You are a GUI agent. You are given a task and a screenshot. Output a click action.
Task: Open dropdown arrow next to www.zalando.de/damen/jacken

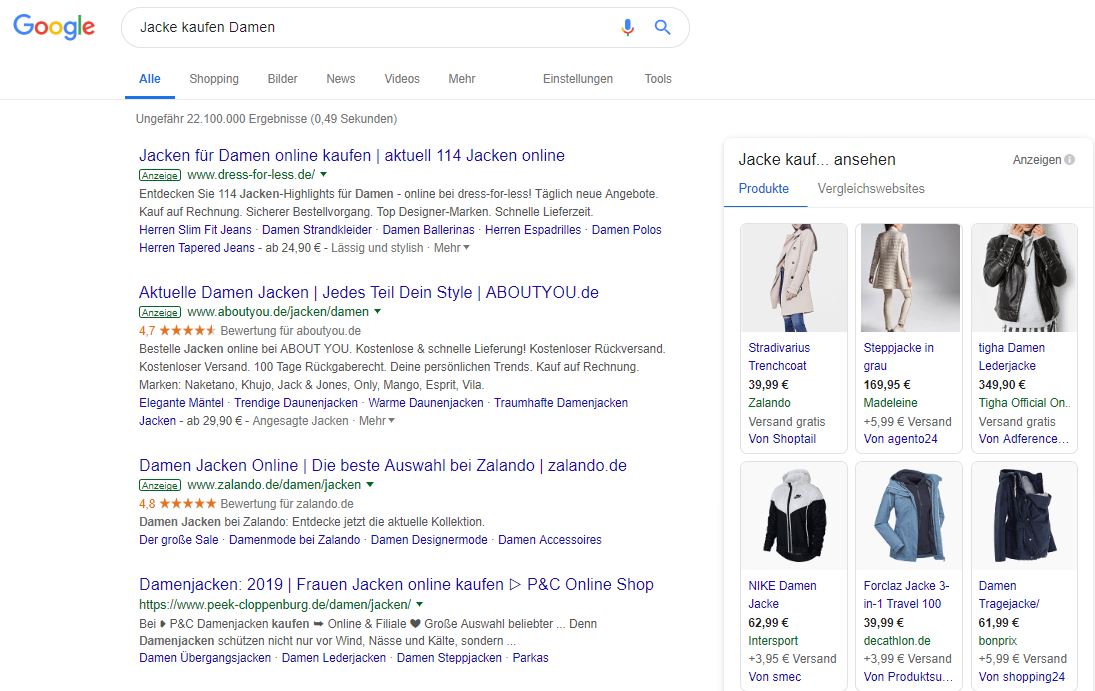click(x=370, y=484)
